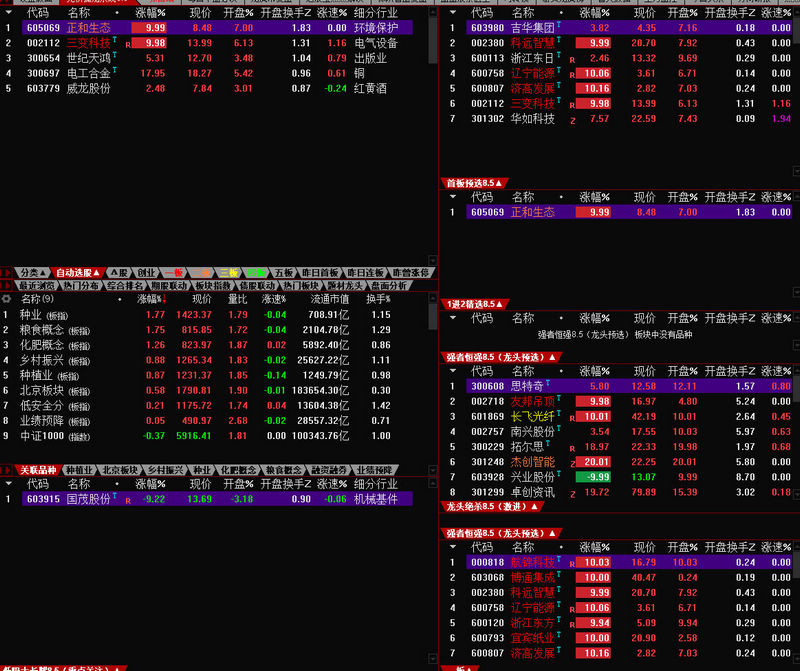Screen dimensions: 800x671
Task: Open the 盘面分析 tab
Action: [x=389, y=285]
